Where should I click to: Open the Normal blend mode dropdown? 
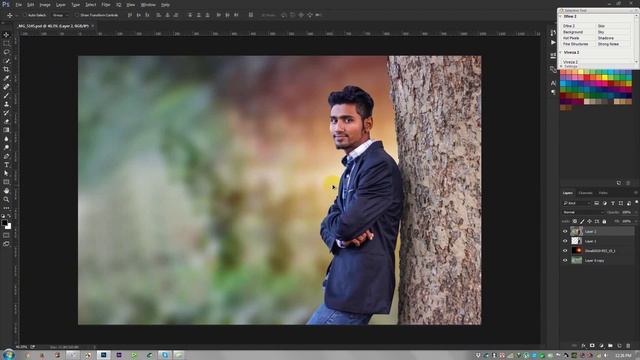point(583,212)
